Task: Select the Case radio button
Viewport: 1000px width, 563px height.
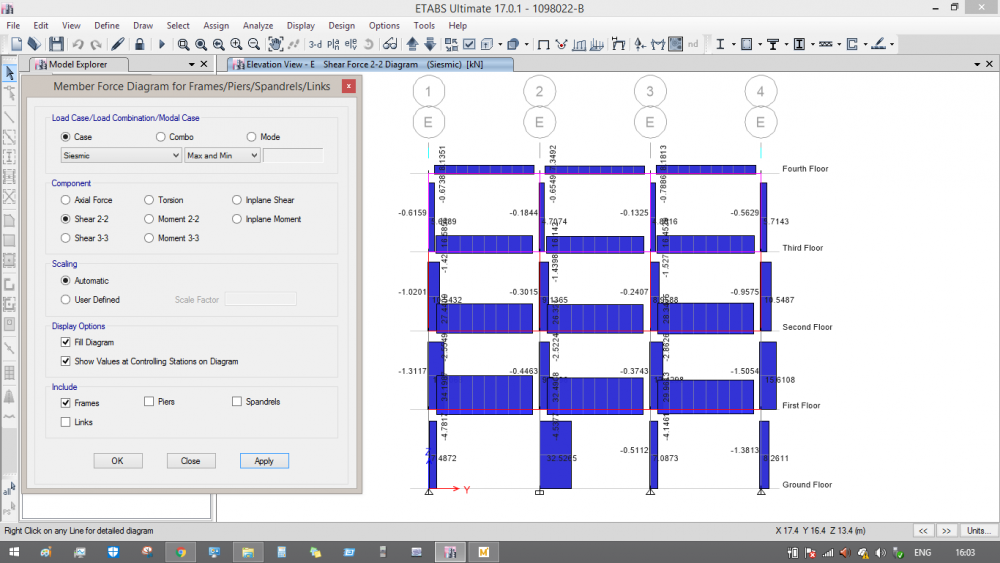Action: coord(65,136)
